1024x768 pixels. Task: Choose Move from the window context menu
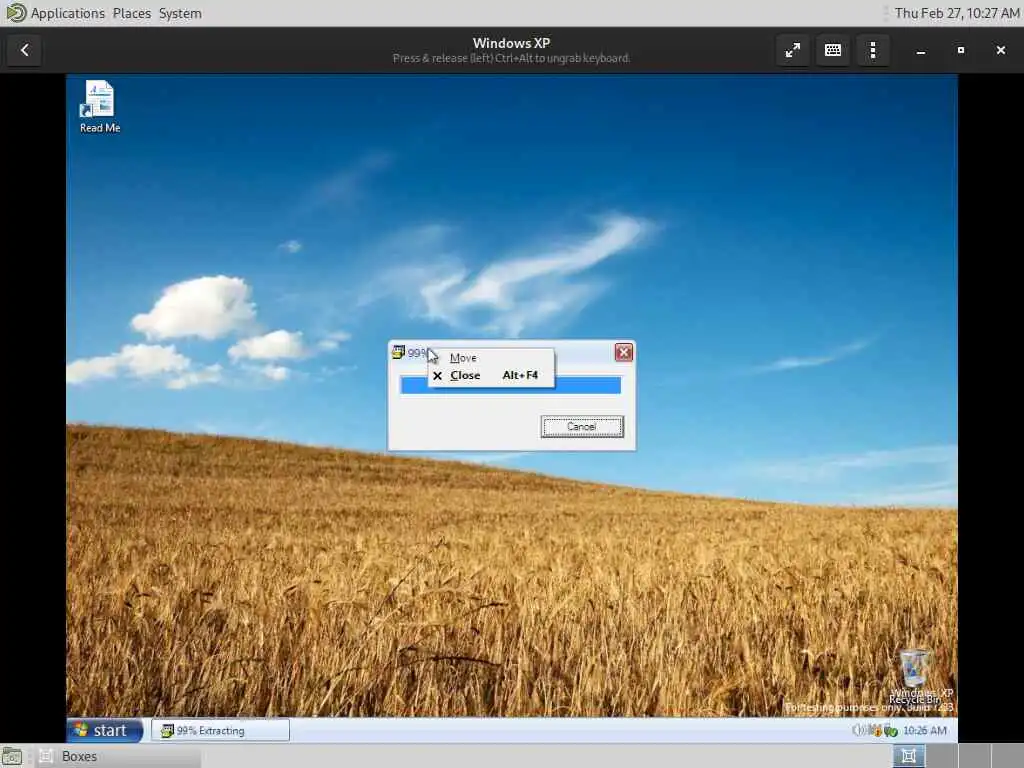(490, 358)
